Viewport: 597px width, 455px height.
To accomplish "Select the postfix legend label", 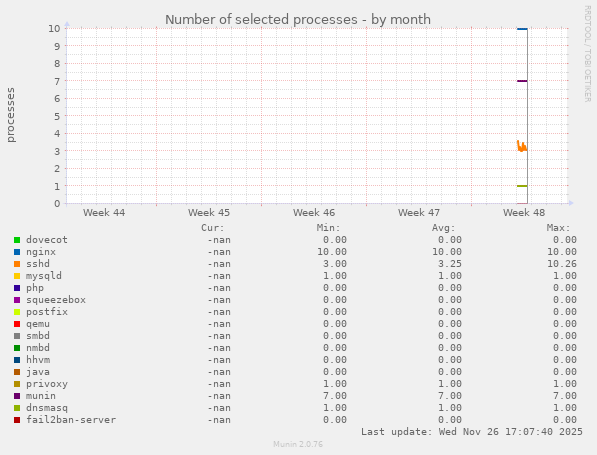I will coord(47,312).
